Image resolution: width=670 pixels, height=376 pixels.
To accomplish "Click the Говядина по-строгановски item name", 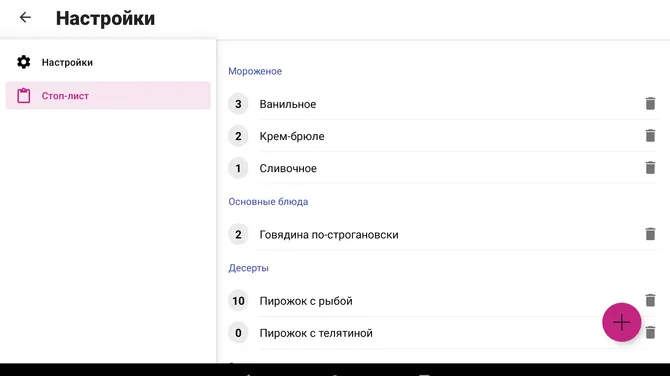I will (329, 235).
